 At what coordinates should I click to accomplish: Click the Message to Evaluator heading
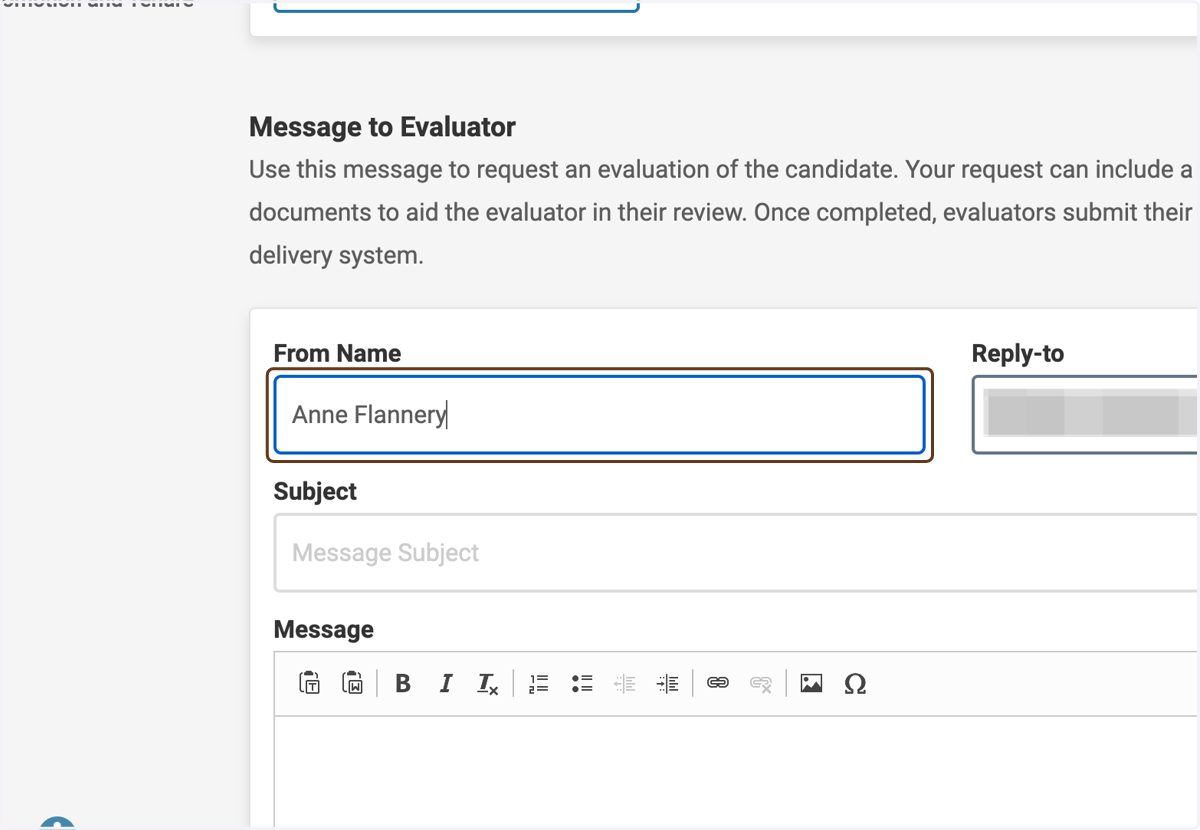382,127
